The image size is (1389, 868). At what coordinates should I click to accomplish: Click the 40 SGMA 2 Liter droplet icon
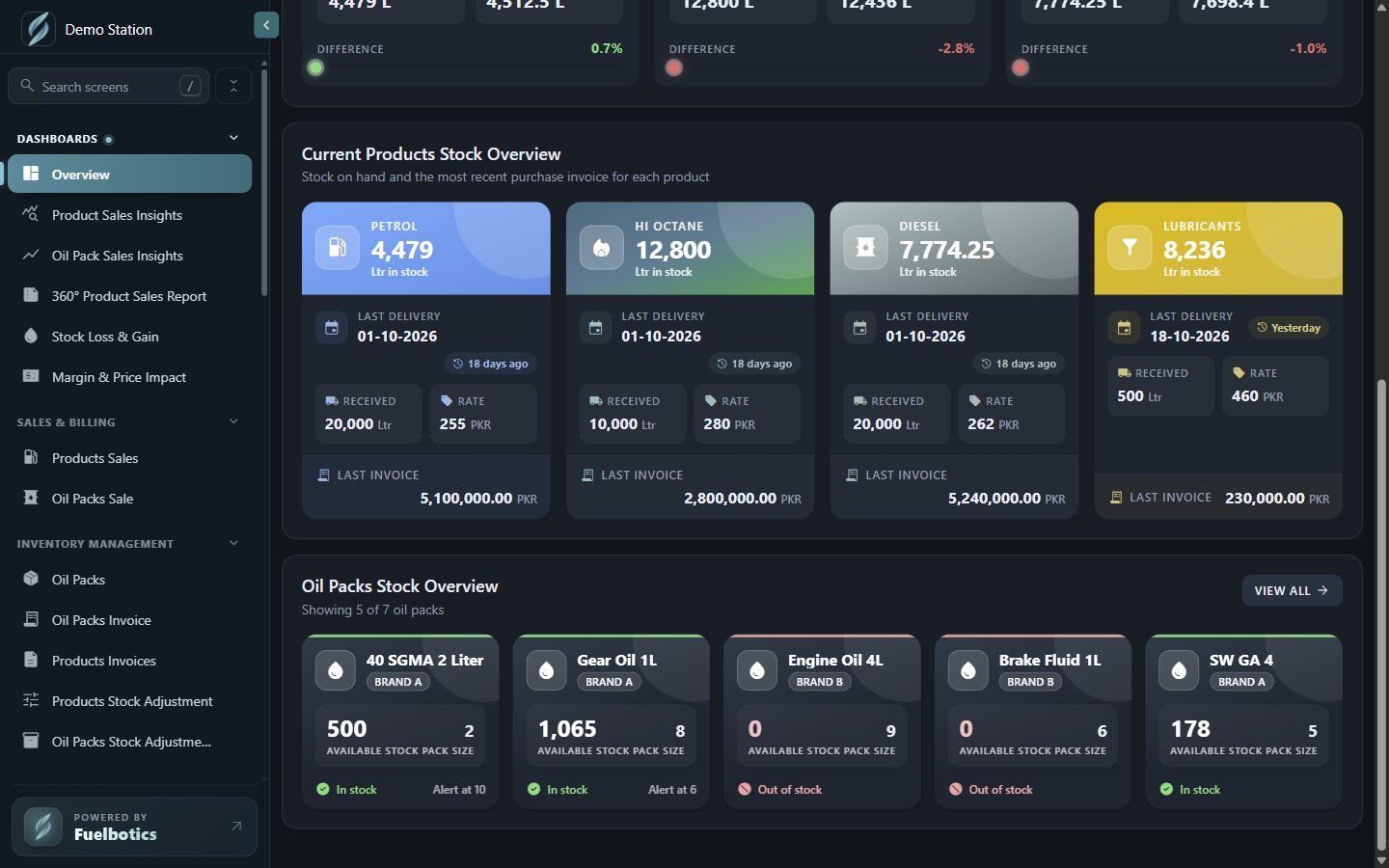[336, 670]
